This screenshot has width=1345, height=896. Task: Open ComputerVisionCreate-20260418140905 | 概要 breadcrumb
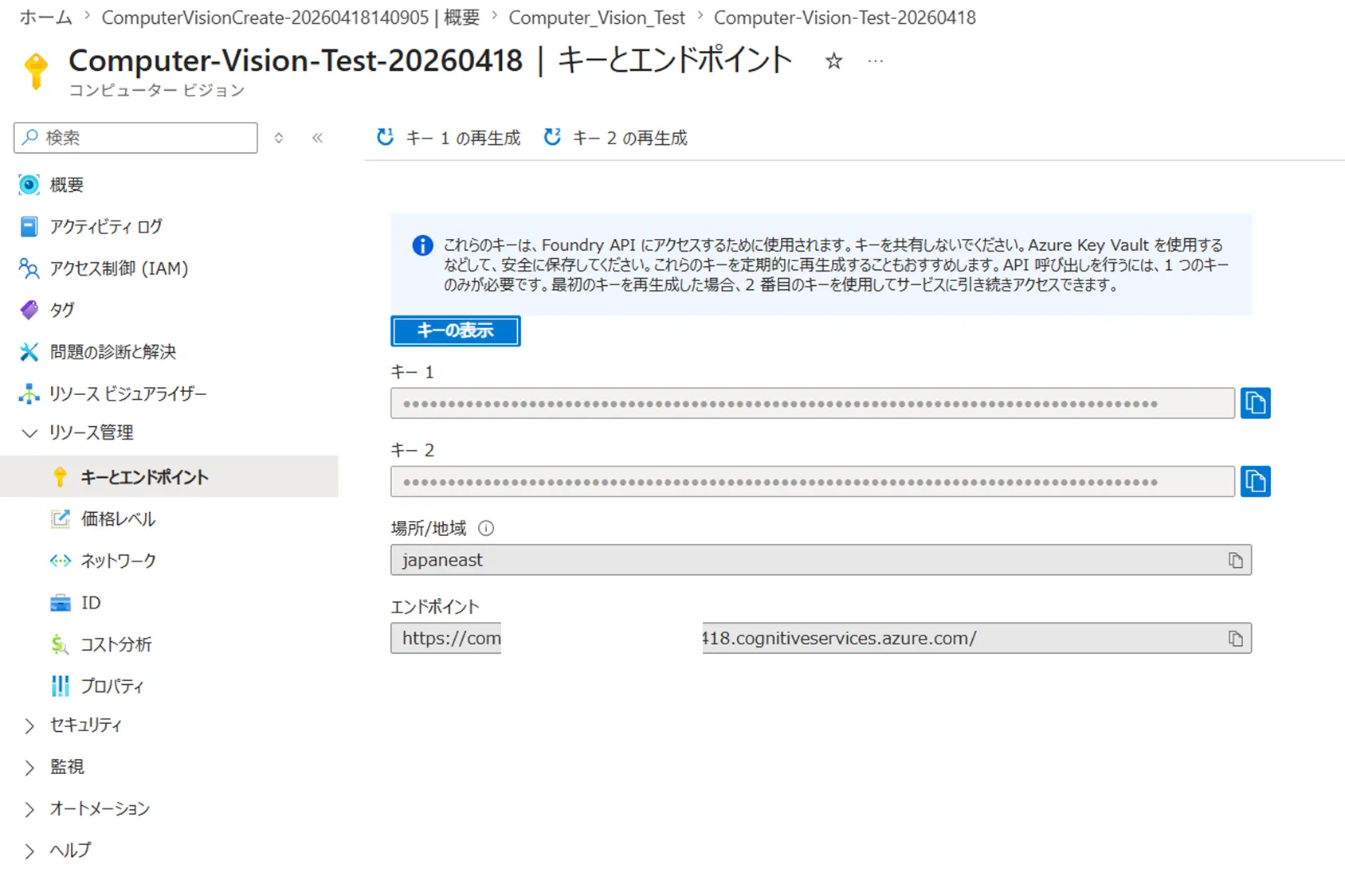(x=291, y=18)
